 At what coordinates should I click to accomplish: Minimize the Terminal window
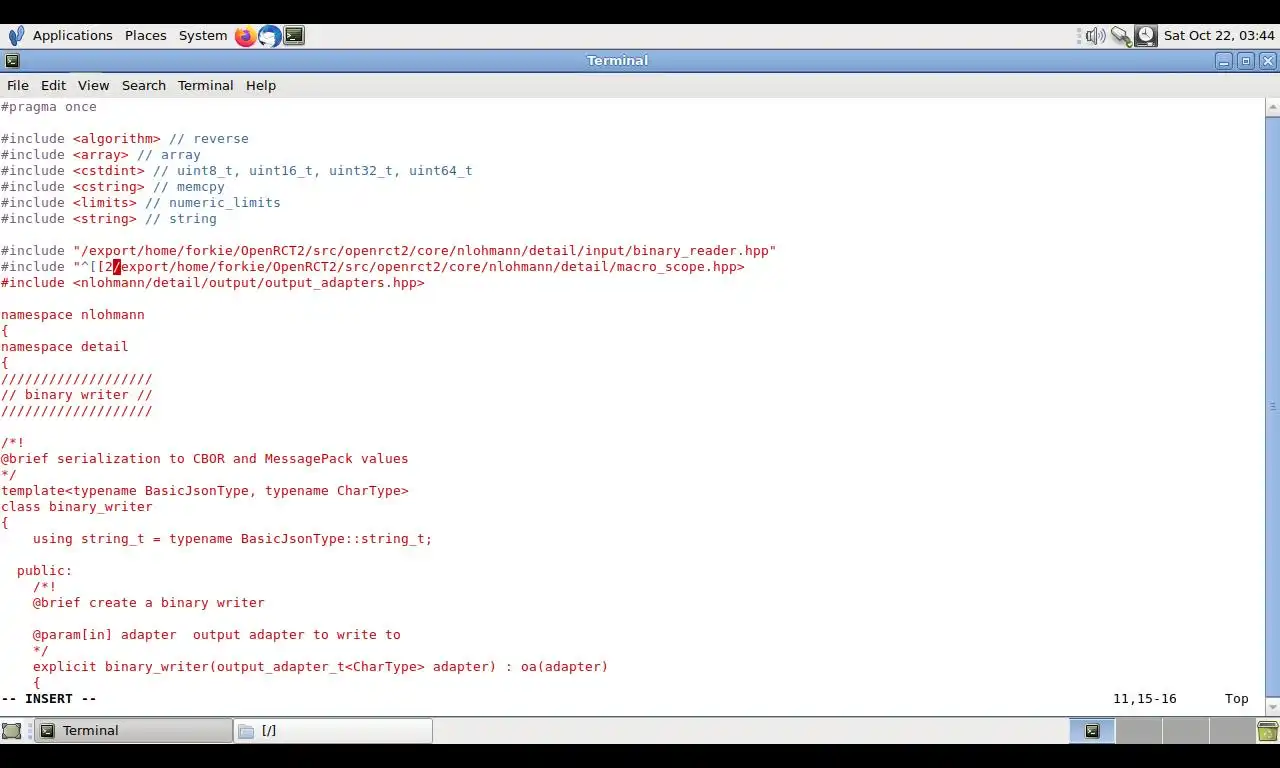pyautogui.click(x=1225, y=61)
